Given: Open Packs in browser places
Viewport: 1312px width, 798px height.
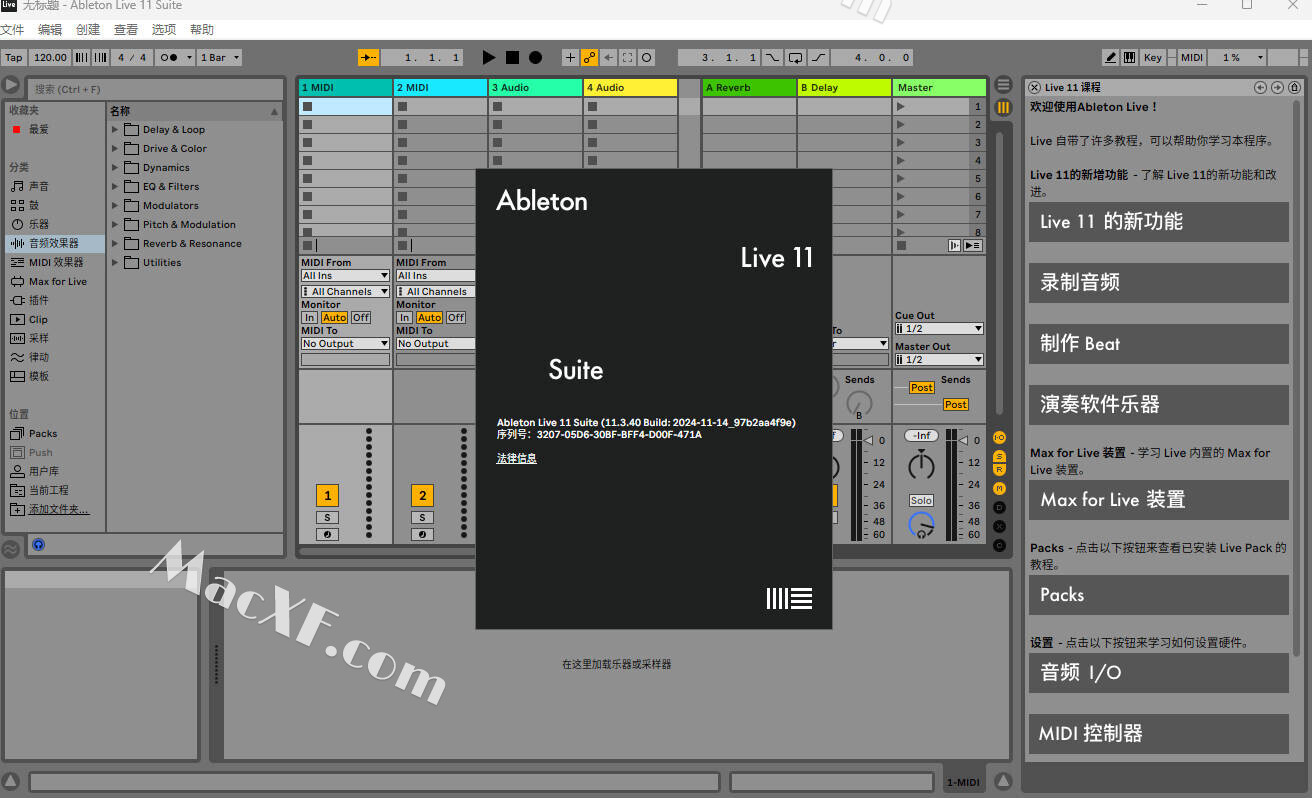Looking at the screenshot, I should (x=54, y=433).
